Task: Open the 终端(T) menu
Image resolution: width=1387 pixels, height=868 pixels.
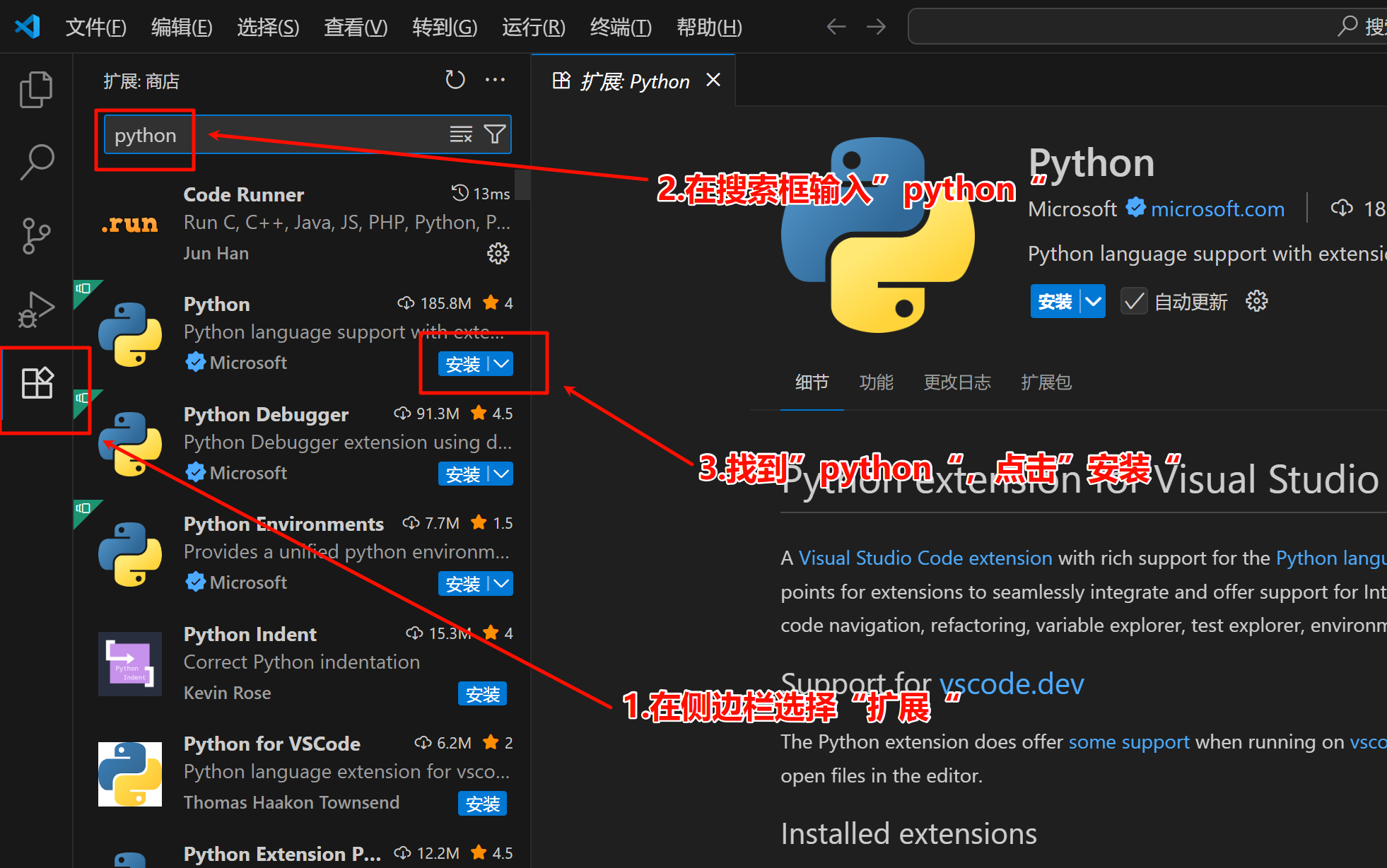Action: 620,28
